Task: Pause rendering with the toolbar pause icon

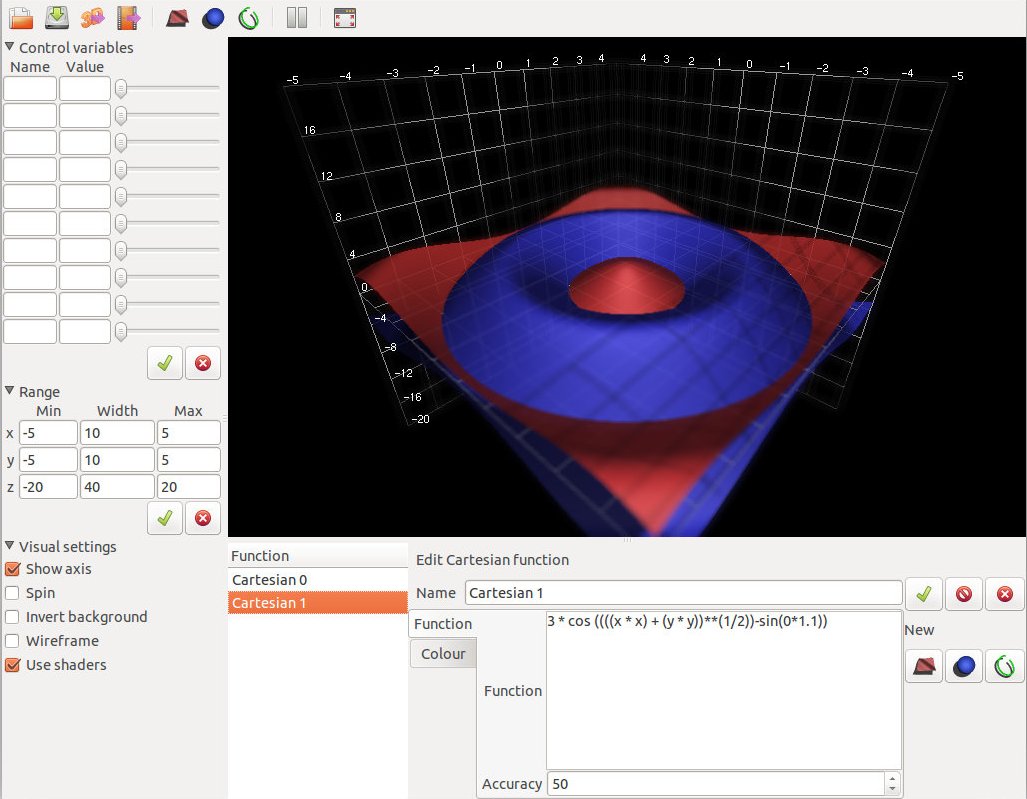Action: pyautogui.click(x=297, y=18)
